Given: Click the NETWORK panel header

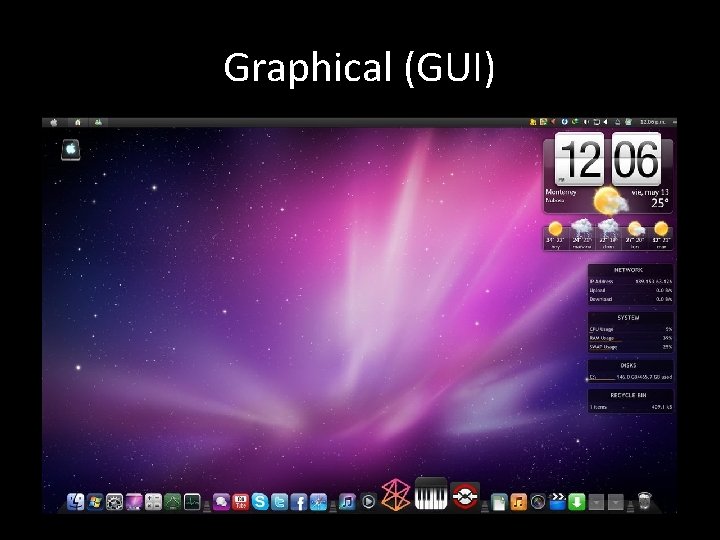Looking at the screenshot, I should tap(629, 270).
